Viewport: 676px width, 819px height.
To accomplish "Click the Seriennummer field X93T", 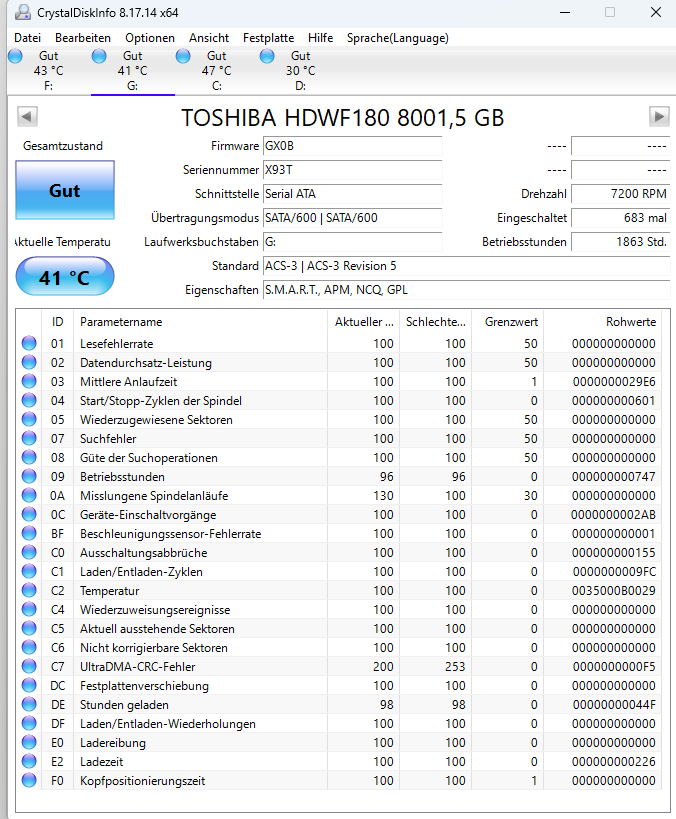I will 353,170.
